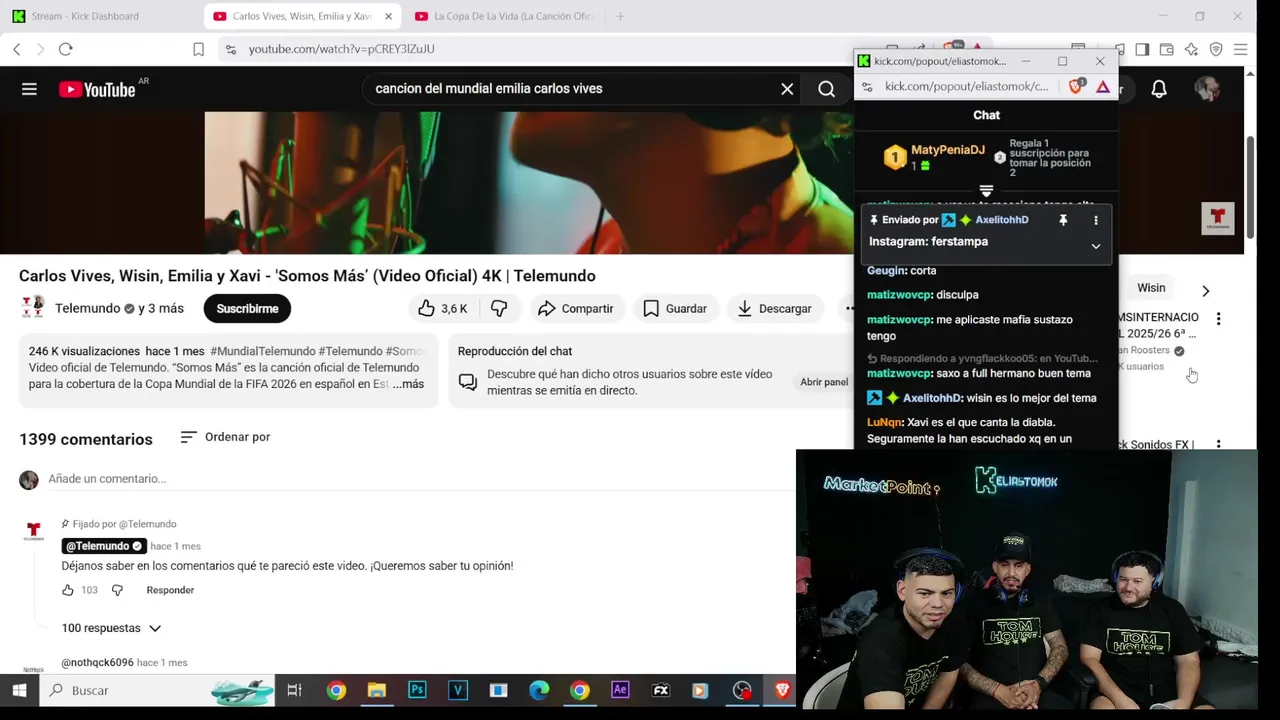Select the Wisin filter chip
This screenshot has width=1280, height=720.
(x=1151, y=288)
